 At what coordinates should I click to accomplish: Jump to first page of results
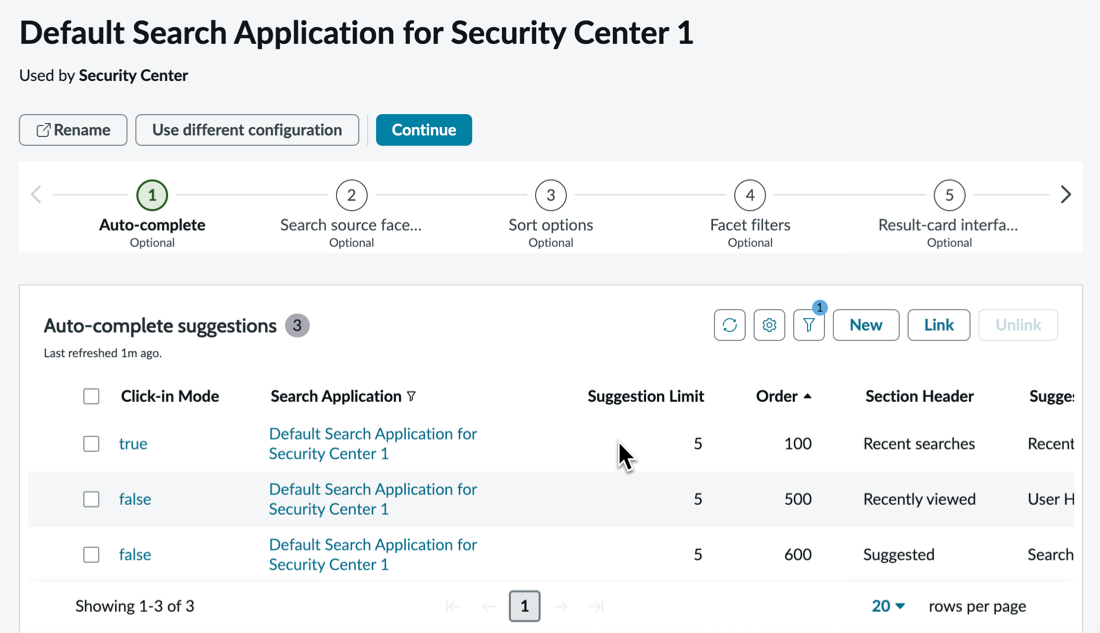453,606
